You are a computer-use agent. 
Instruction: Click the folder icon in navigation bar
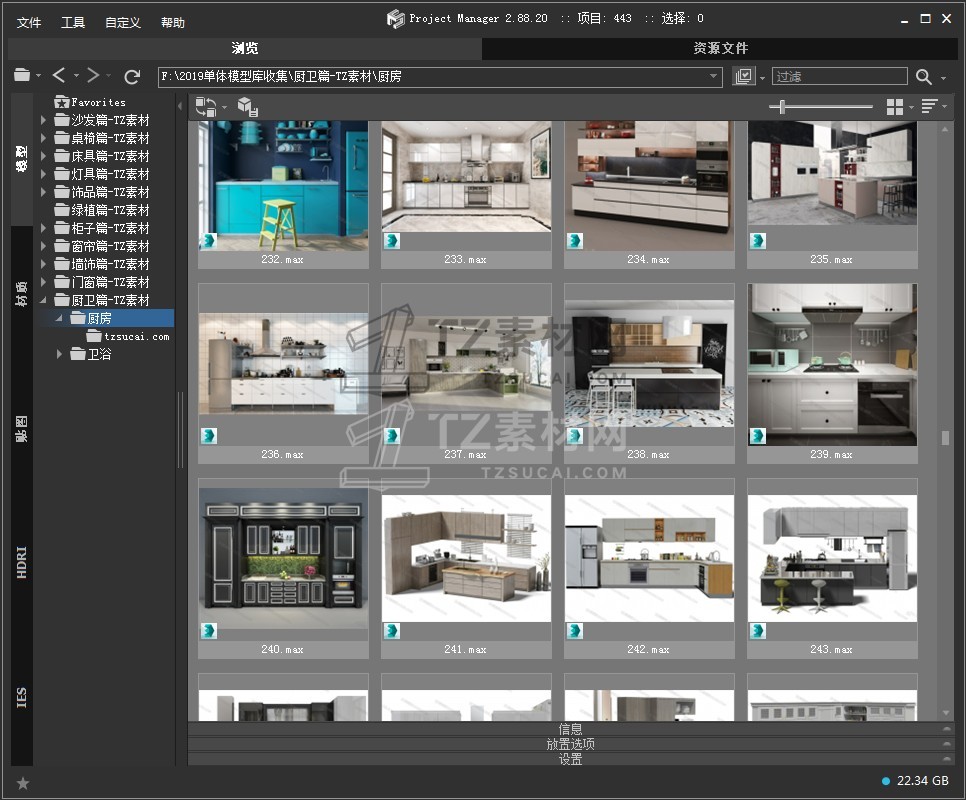click(22, 76)
